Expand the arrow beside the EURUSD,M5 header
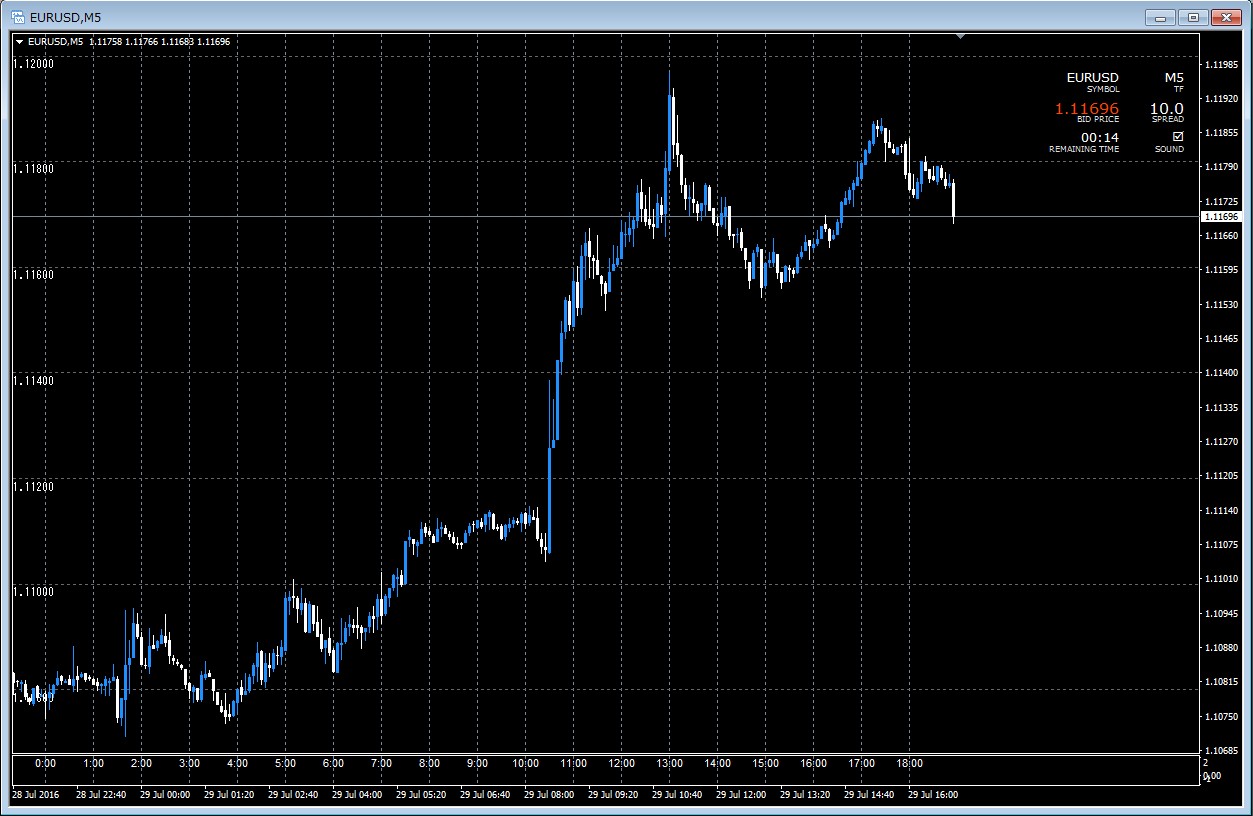 click(x=20, y=42)
